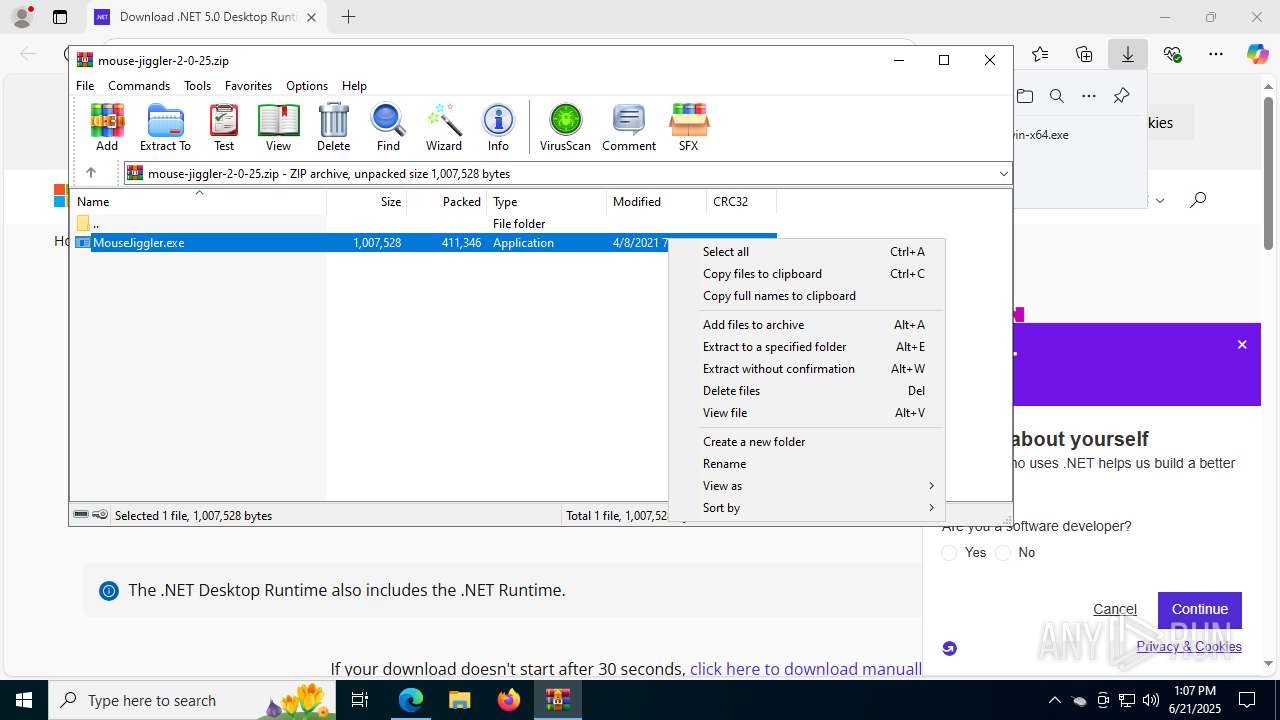1280x720 pixels.
Task: Open Edge downloads icon in toolbar
Action: [x=1128, y=54]
